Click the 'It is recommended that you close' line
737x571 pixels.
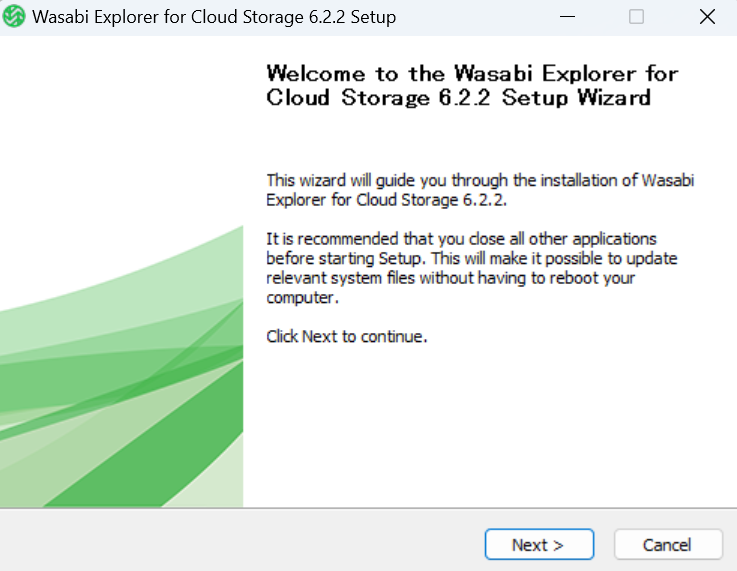[x=462, y=239]
